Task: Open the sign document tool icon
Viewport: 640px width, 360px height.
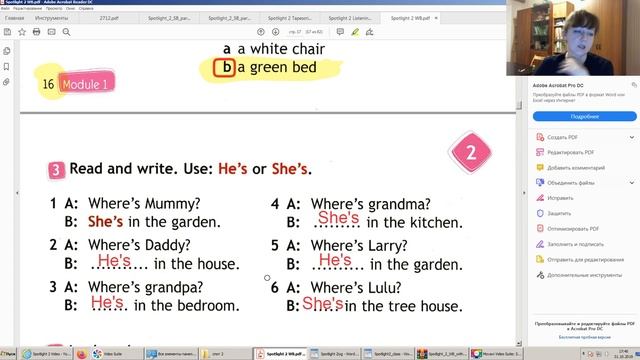Action: tap(370, 32)
